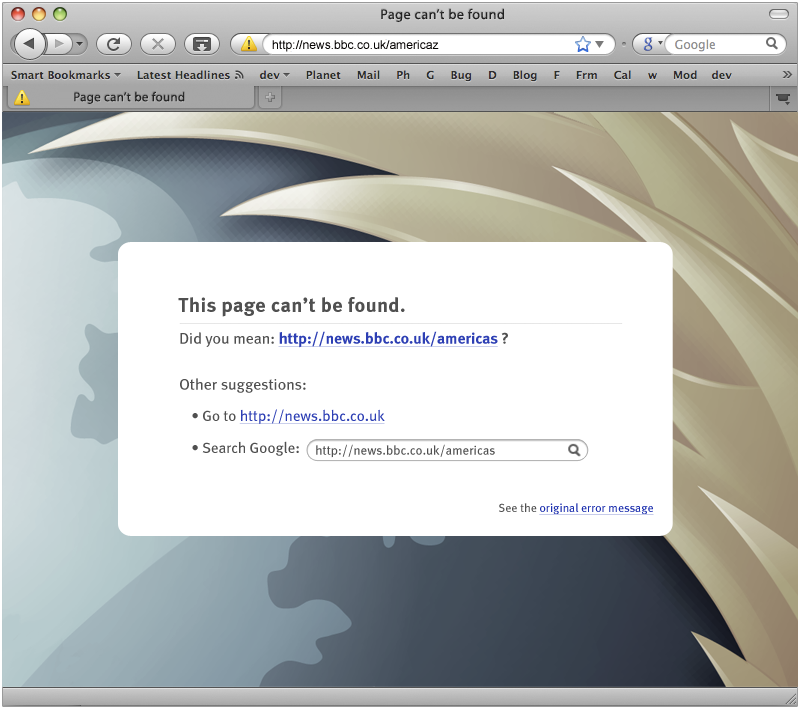This screenshot has width=802, height=710.
Task: Click the save-page icon in the toolbar
Action: click(202, 44)
